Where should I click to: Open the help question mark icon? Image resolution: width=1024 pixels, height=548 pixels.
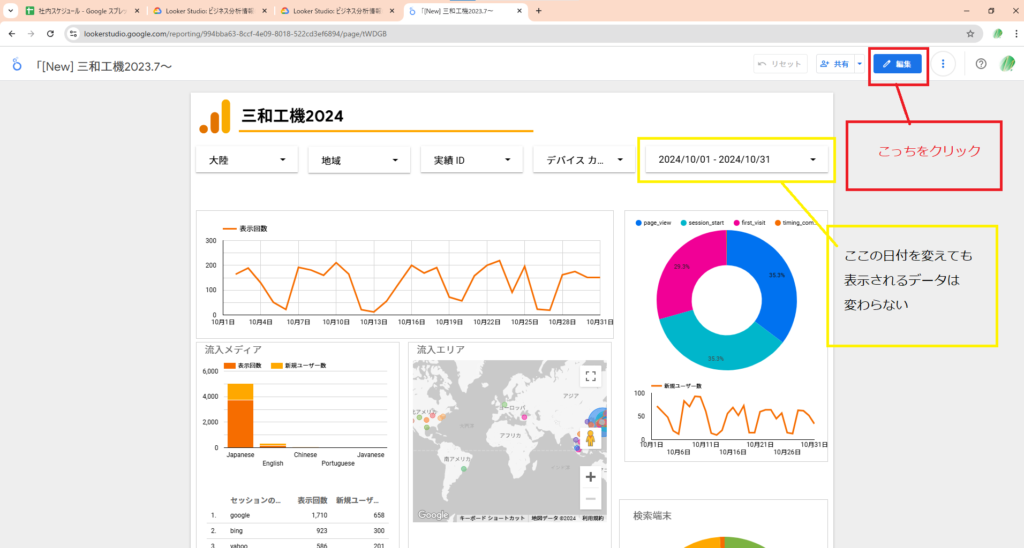[x=980, y=64]
